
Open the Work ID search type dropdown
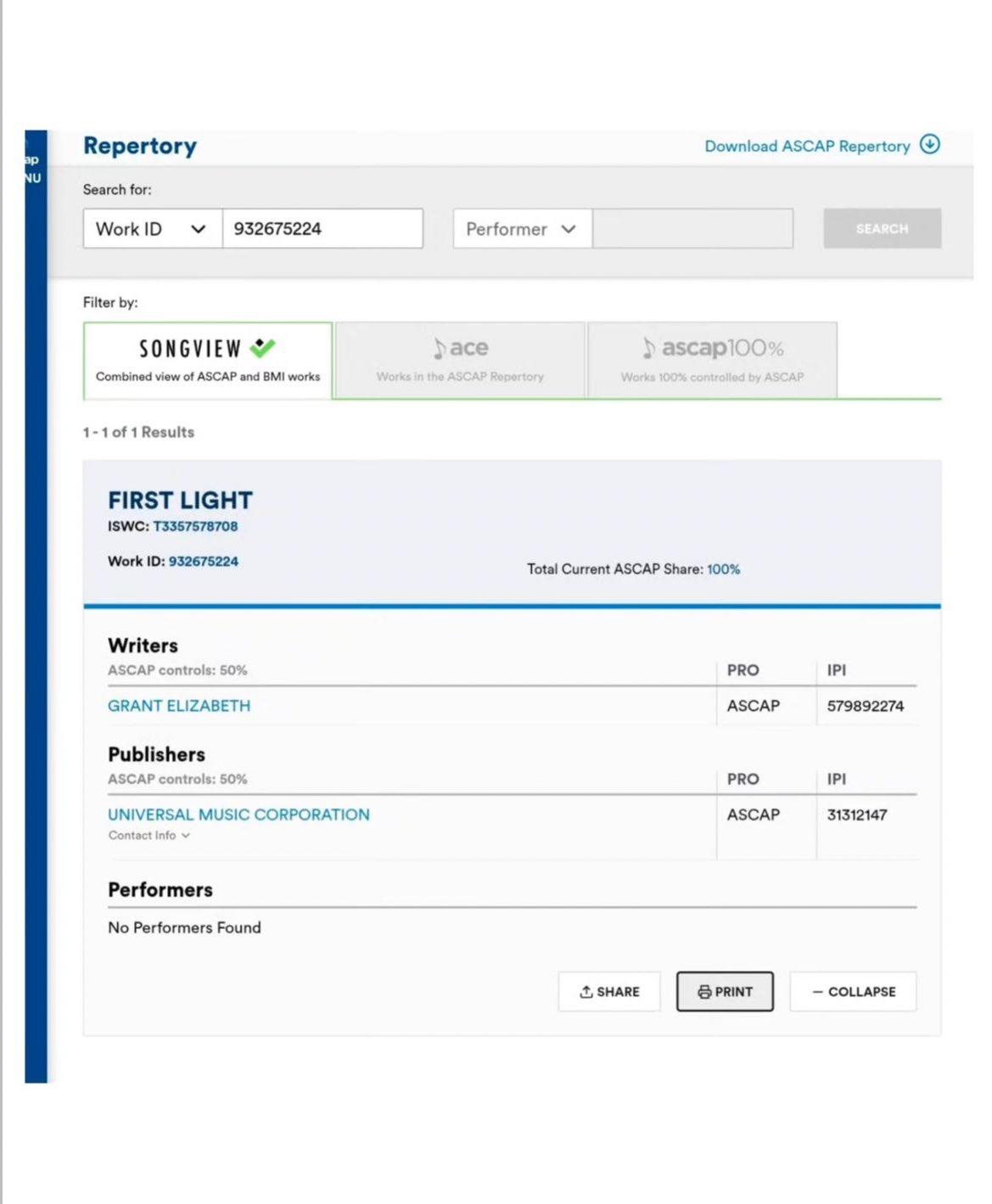pos(153,229)
